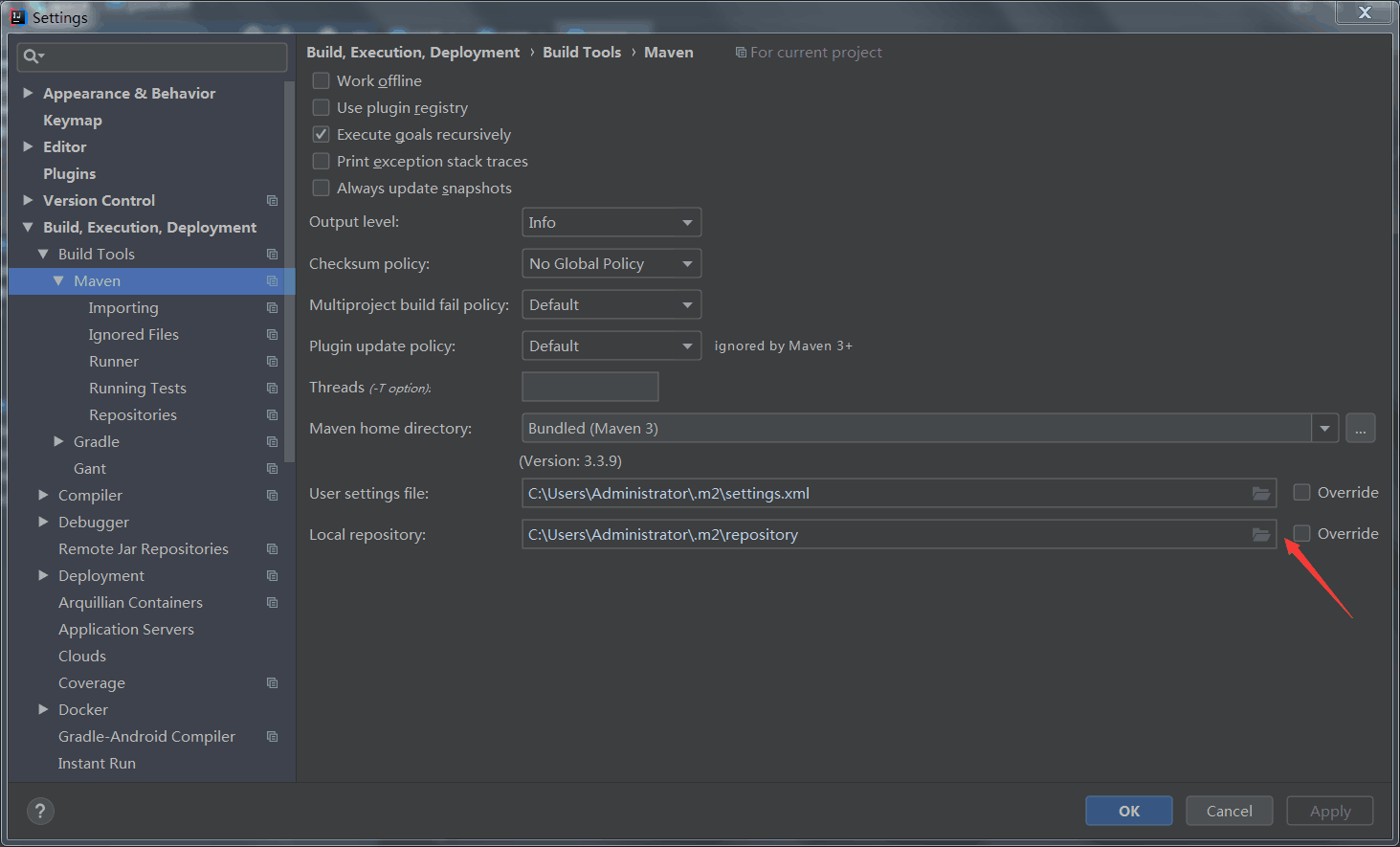Open the Keymap settings page

73,121
